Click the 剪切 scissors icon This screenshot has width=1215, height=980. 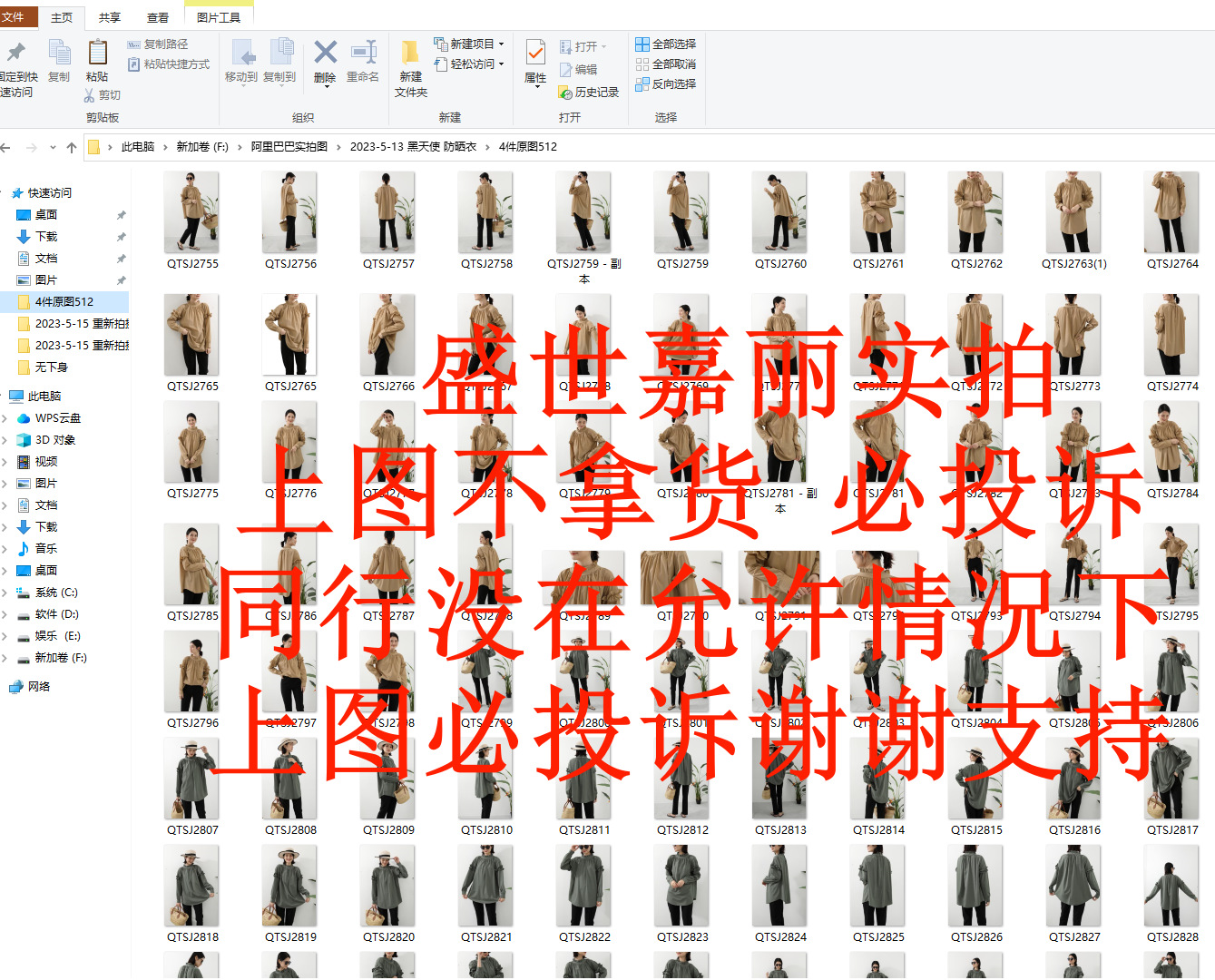(x=89, y=95)
